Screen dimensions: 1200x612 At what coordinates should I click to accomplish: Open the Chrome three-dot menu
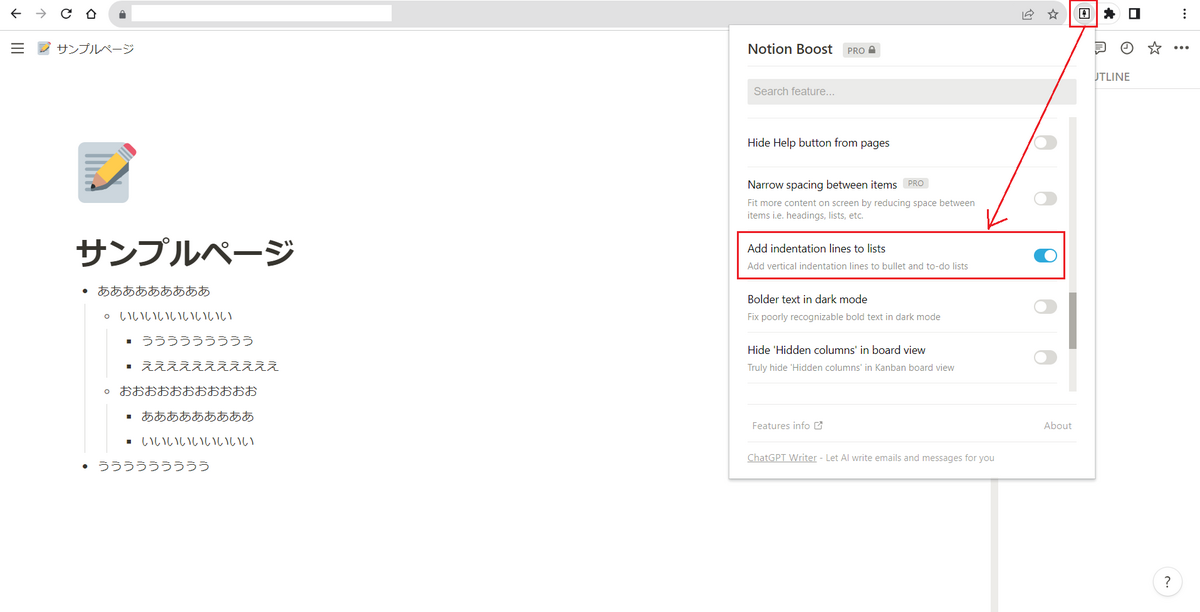[1184, 14]
